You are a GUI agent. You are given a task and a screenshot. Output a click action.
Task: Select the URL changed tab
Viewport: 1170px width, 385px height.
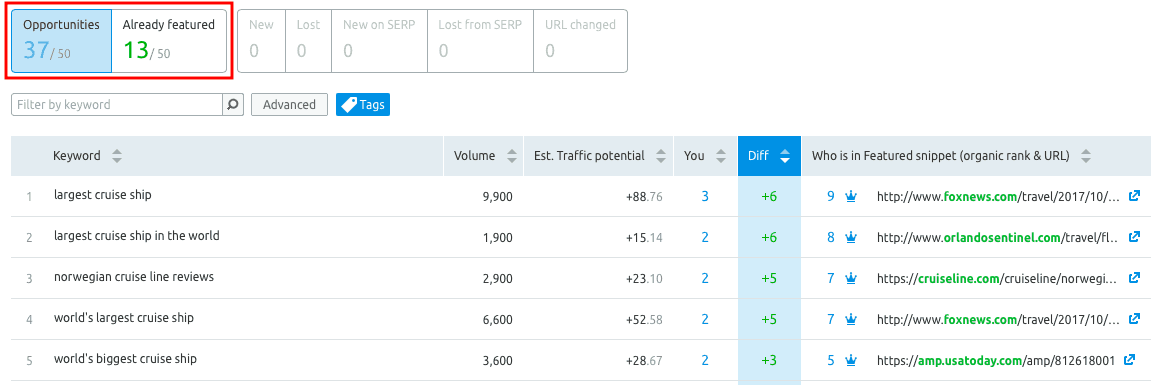pos(580,41)
